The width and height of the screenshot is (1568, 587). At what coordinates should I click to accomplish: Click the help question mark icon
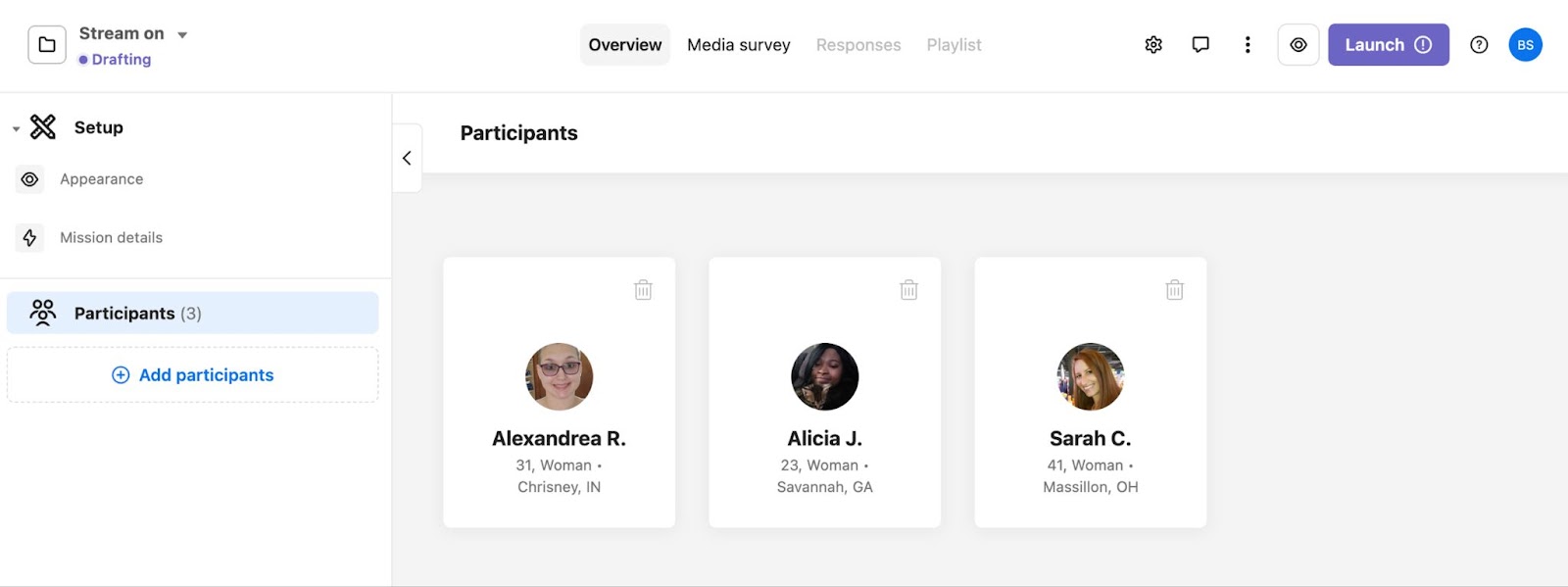click(x=1479, y=45)
